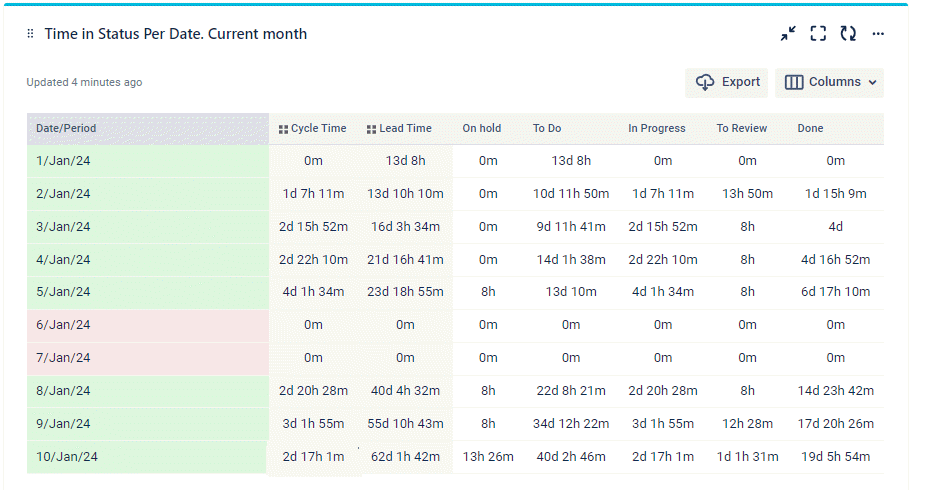Click the grid icon beside Lead Time
Viewport: 928px width, 490px height.
[372, 129]
